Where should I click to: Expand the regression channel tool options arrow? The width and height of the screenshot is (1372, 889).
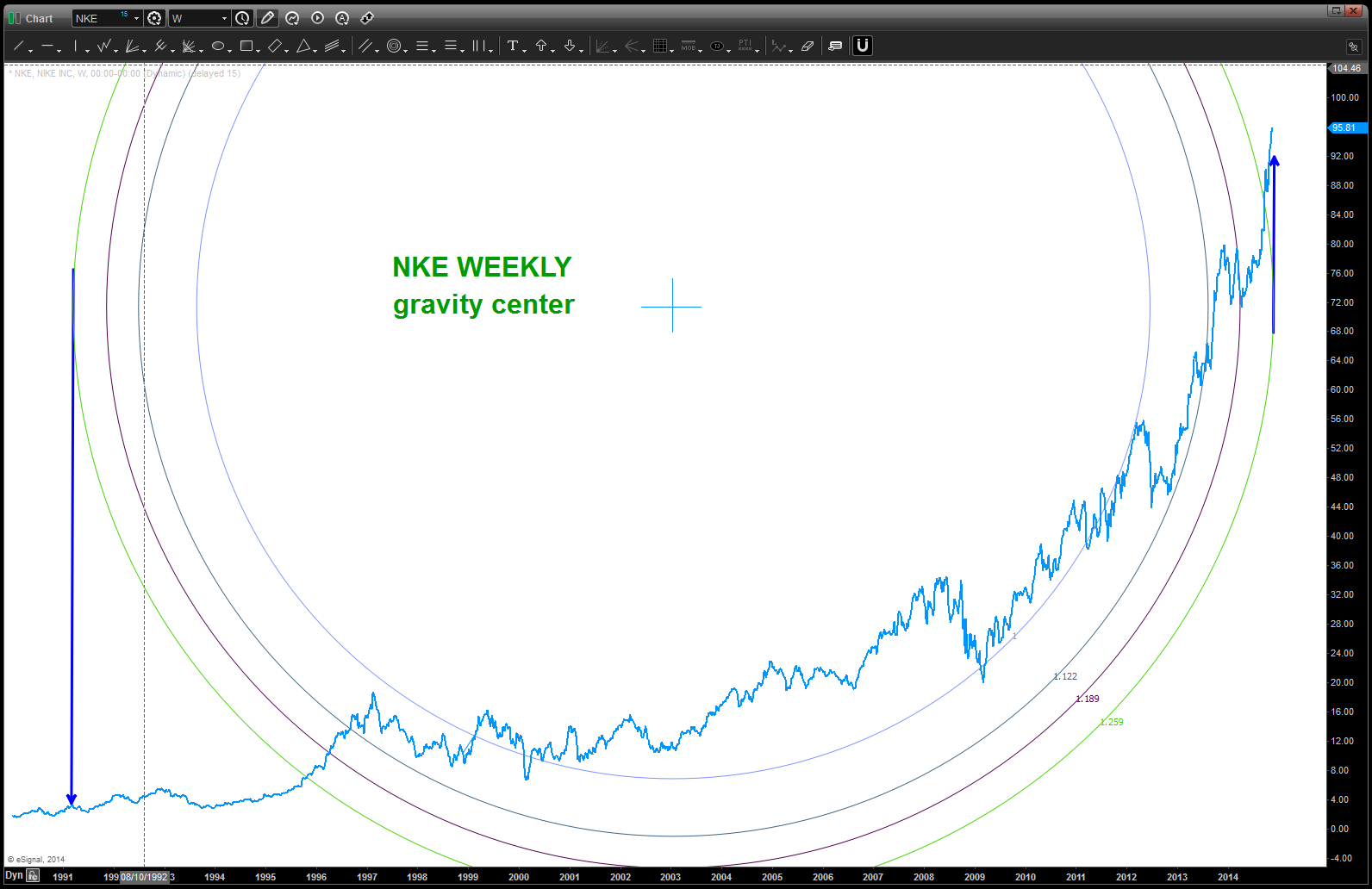(x=345, y=50)
